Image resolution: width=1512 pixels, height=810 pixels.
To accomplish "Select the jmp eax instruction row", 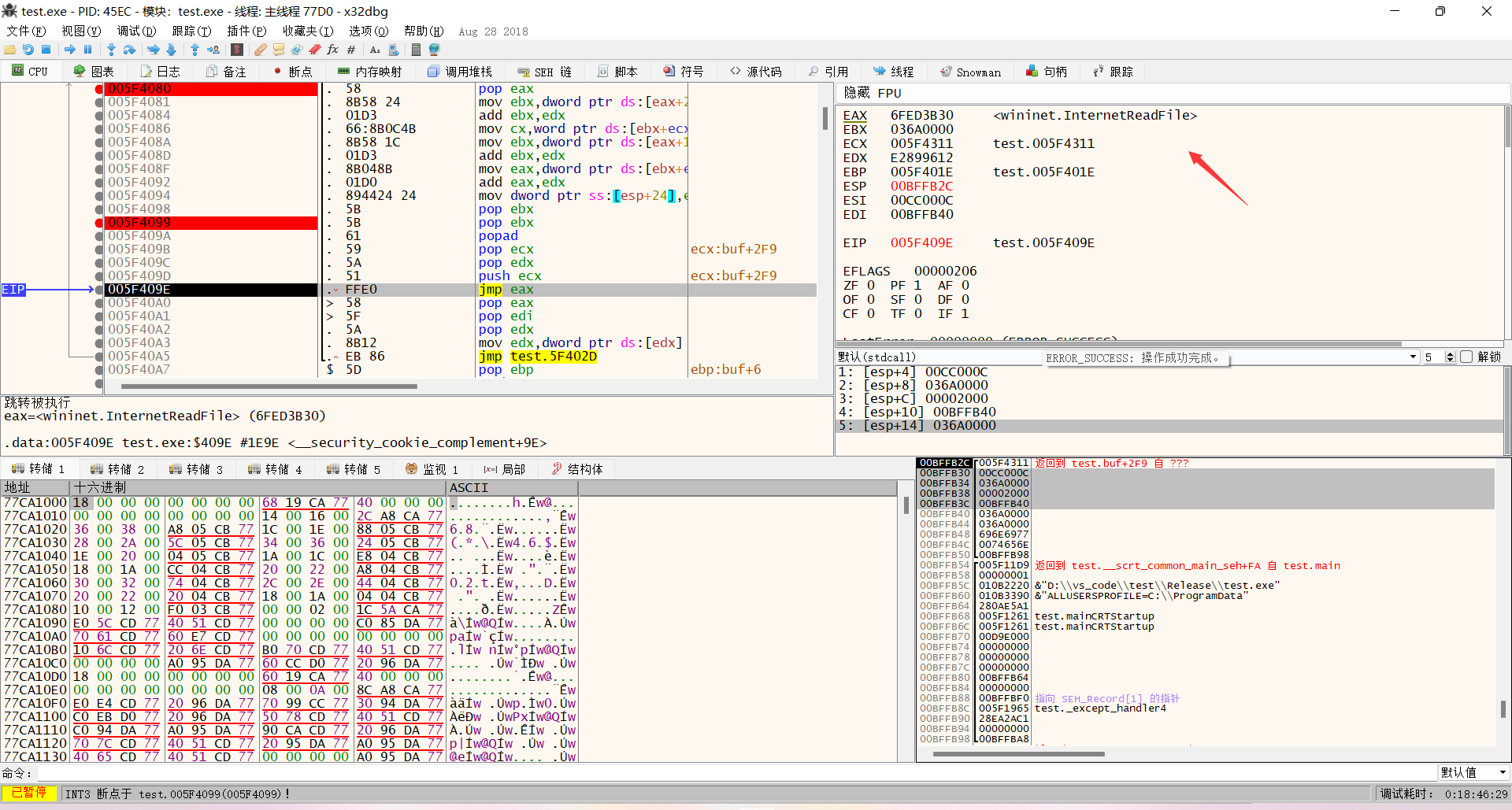I will 461,290.
